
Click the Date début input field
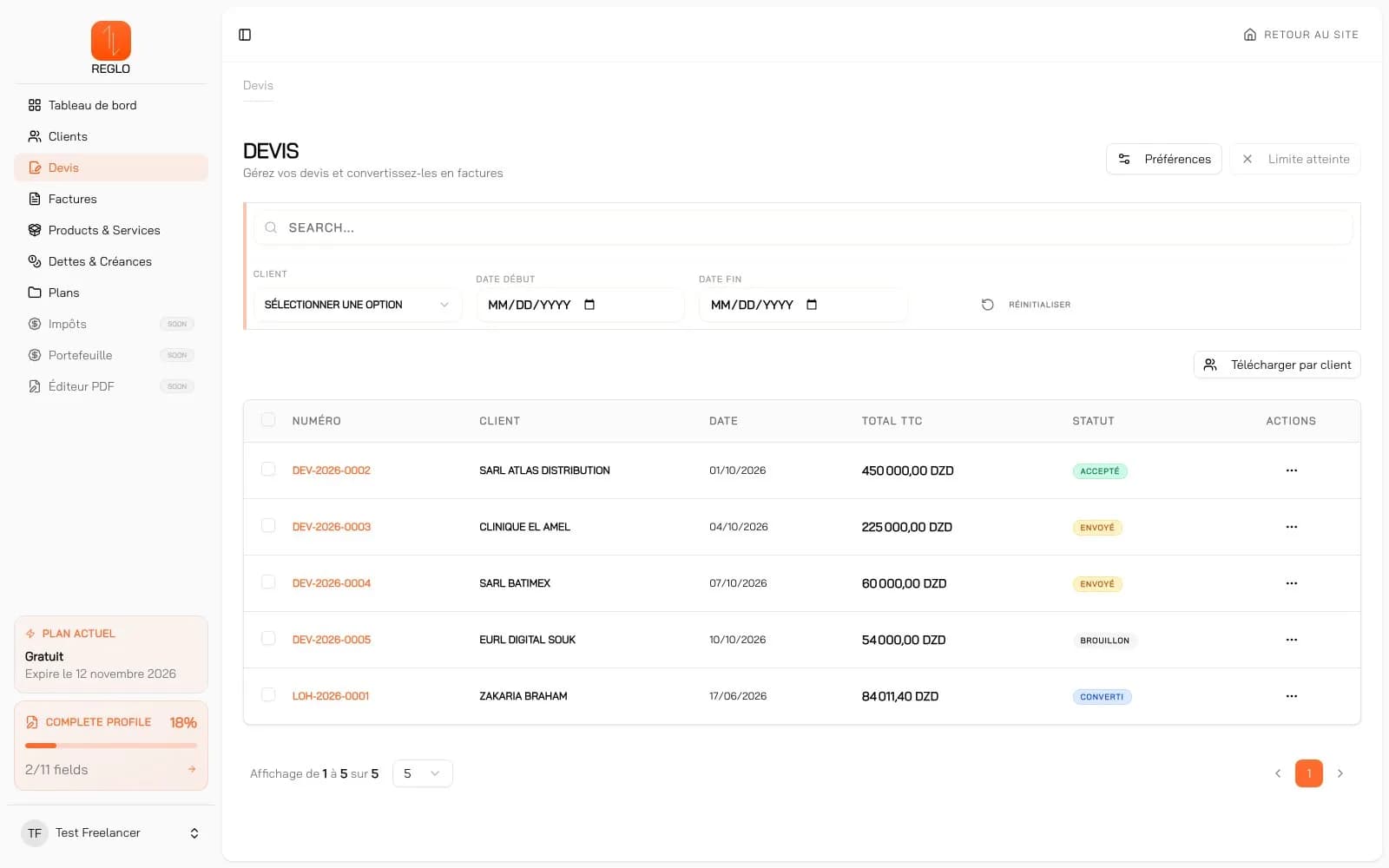[x=580, y=305]
